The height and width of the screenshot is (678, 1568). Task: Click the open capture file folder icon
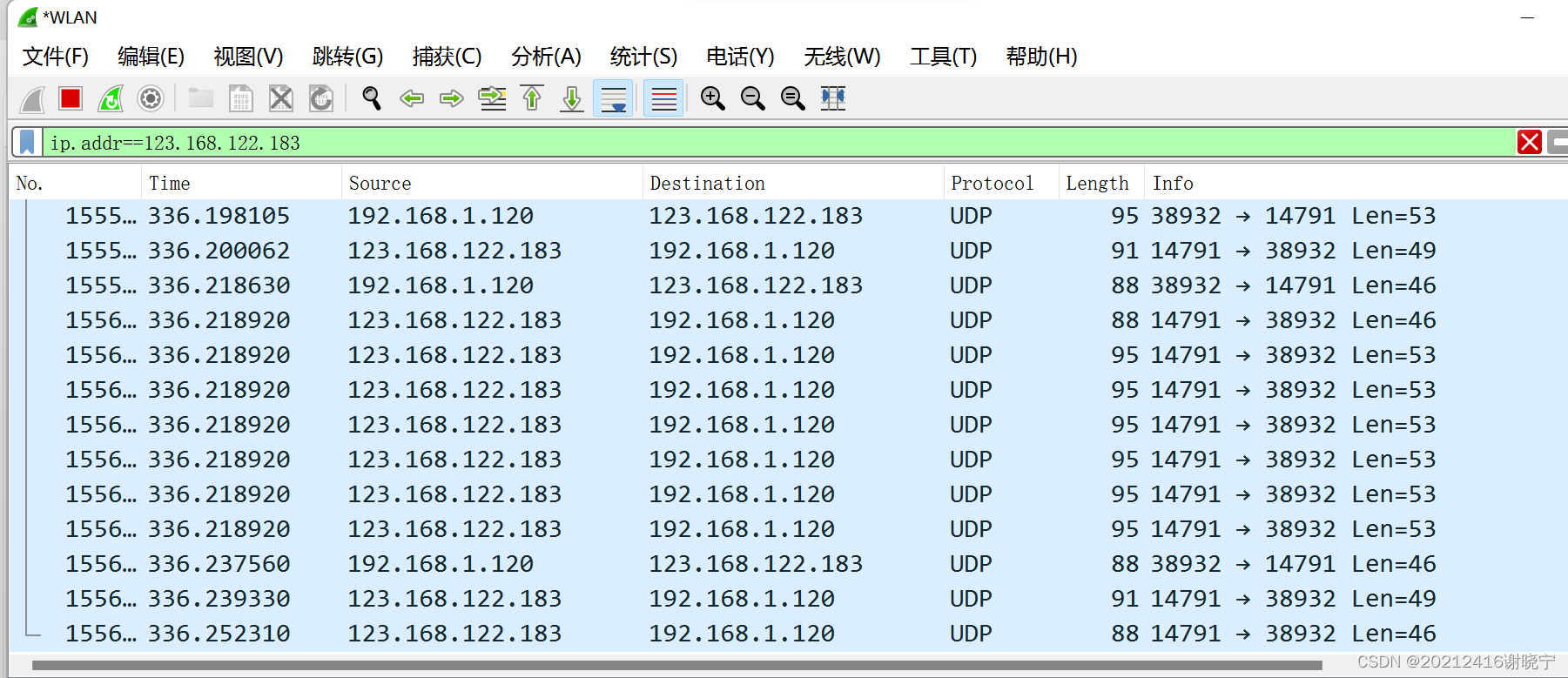tap(201, 98)
